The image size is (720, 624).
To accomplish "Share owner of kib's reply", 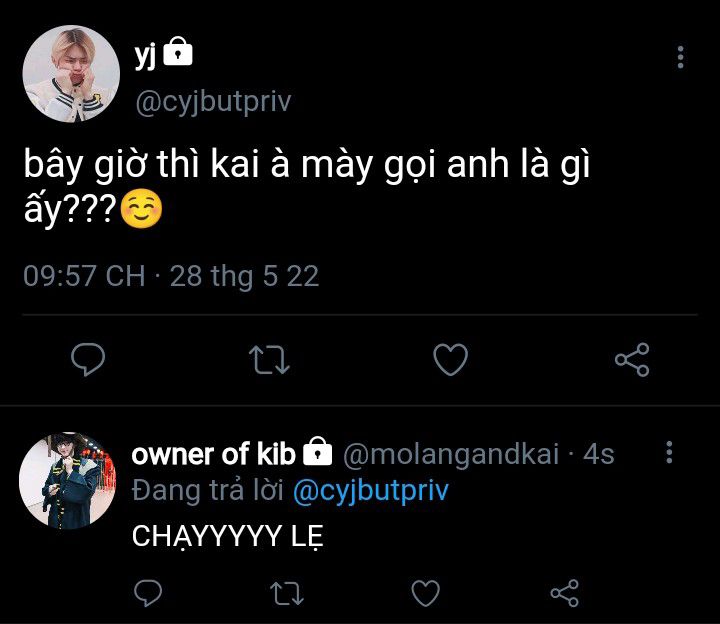I will tap(565, 593).
